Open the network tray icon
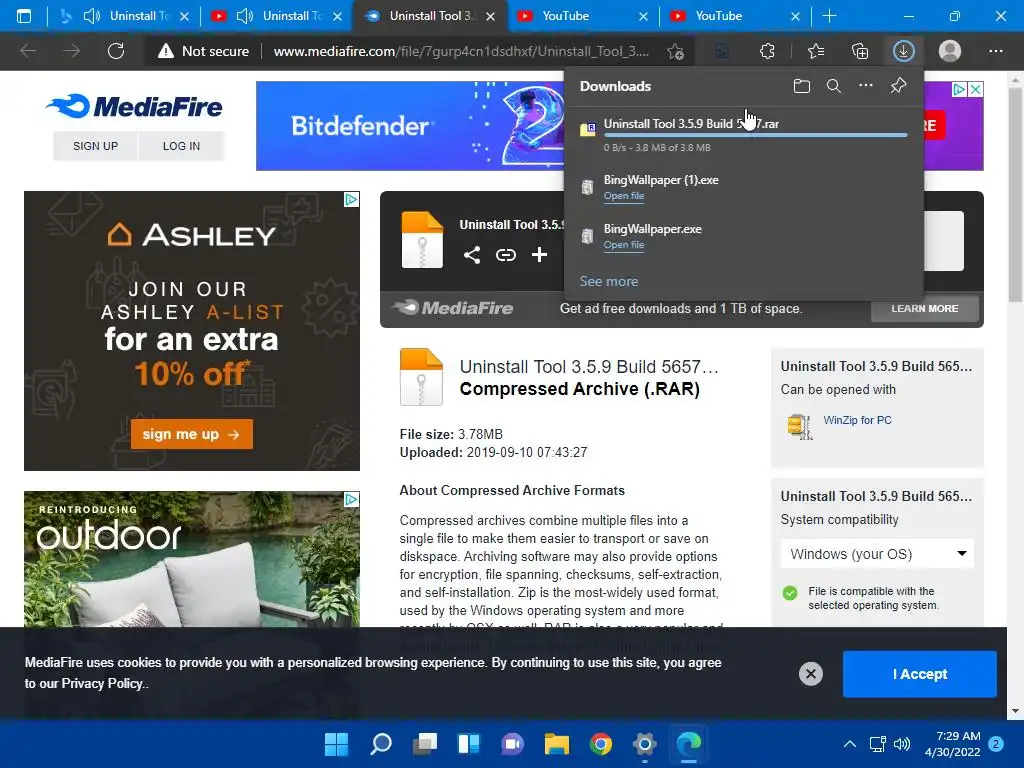The width and height of the screenshot is (1024, 768). [x=877, y=744]
